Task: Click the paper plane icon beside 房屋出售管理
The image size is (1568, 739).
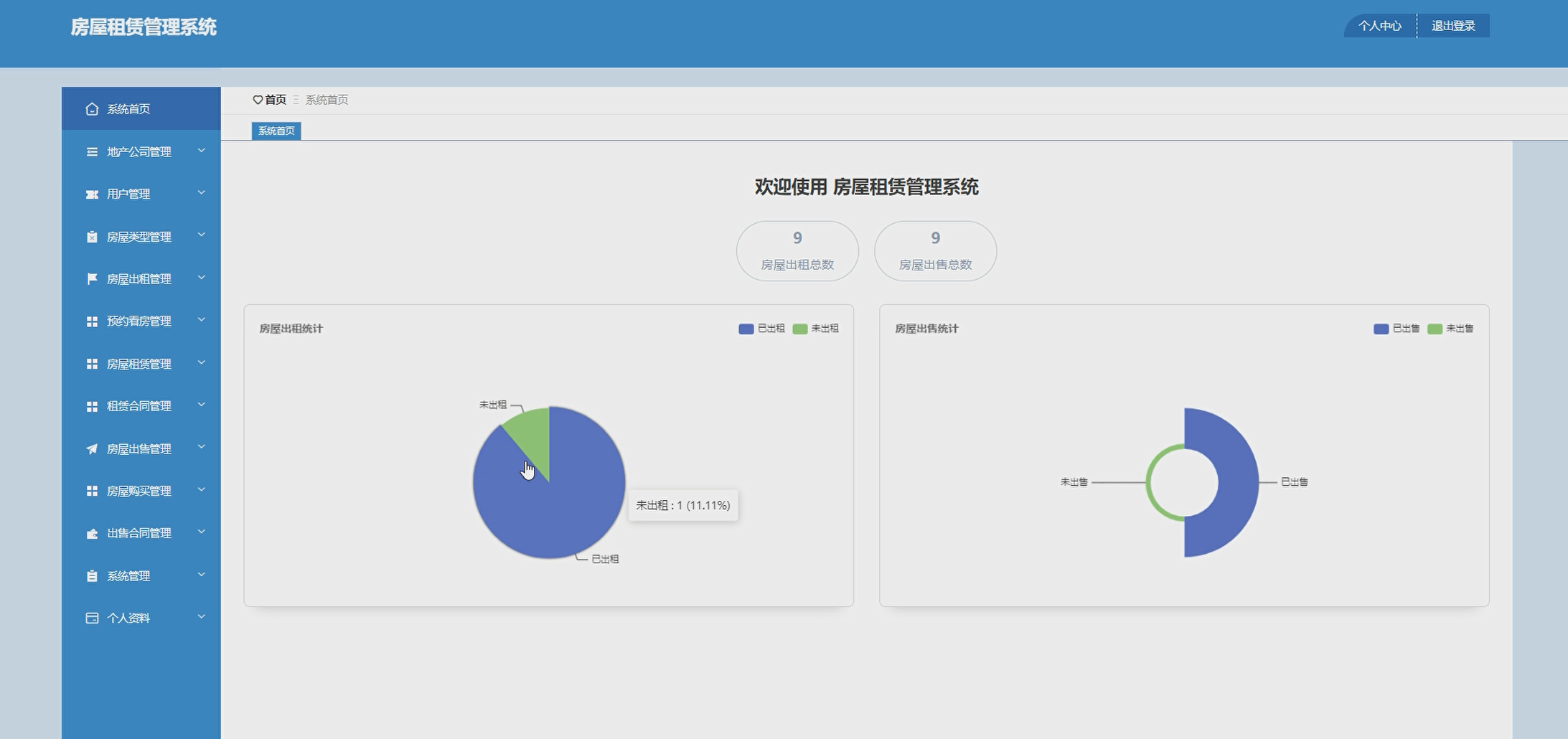Action: tap(92, 449)
